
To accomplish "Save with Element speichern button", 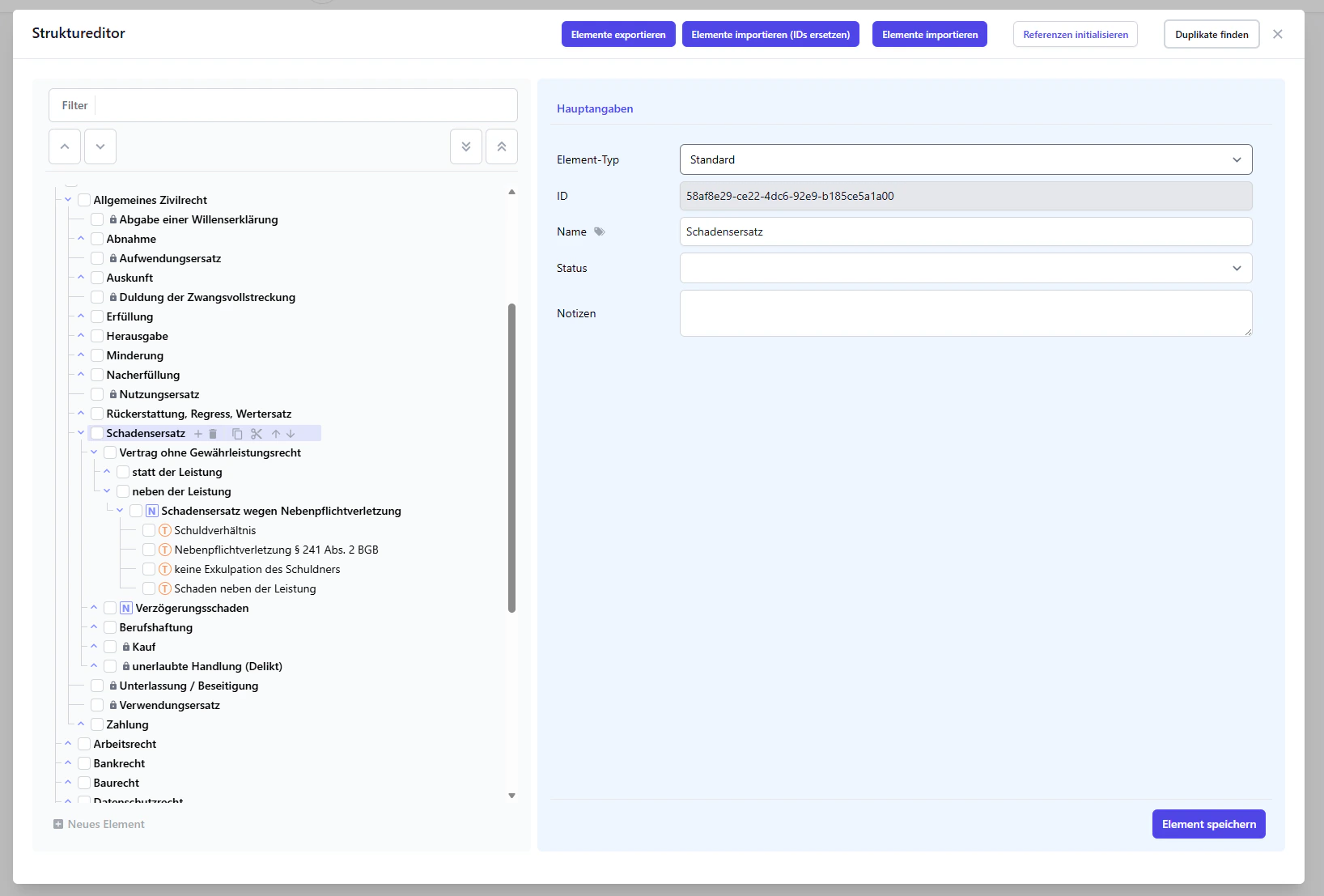I will point(1209,824).
